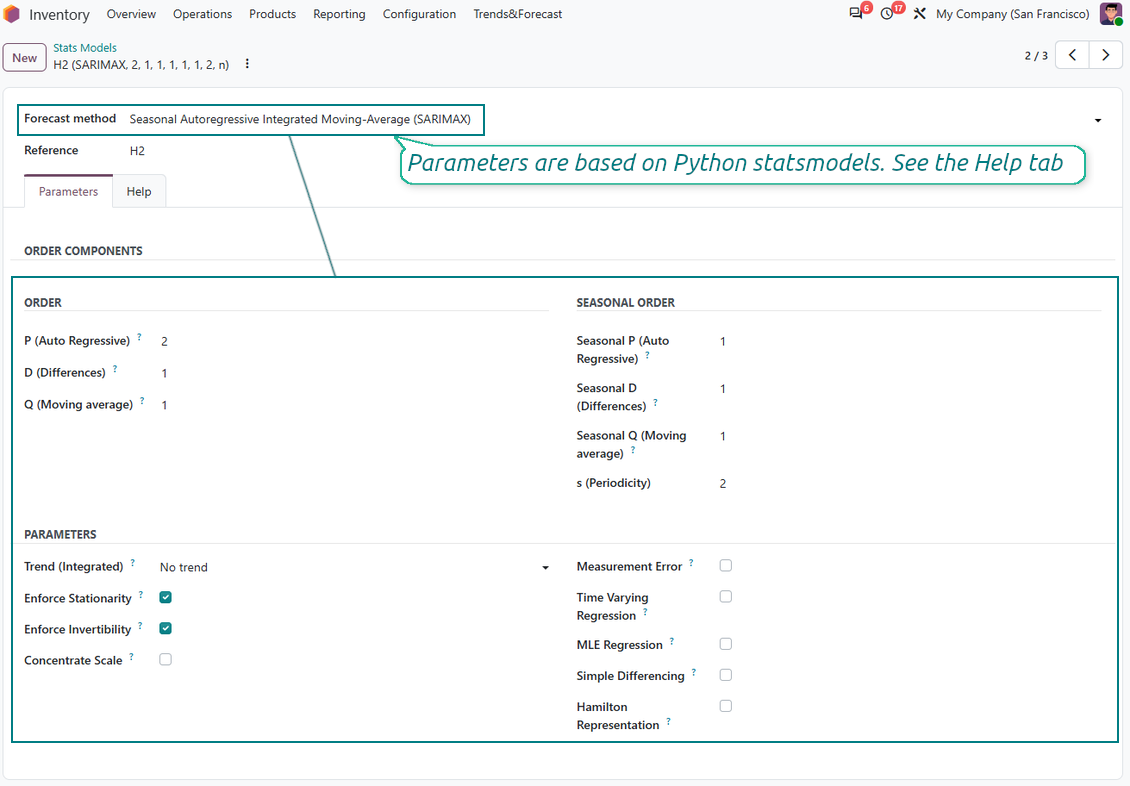Open the Overview menu item
The width and height of the screenshot is (1130, 786).
131,14
